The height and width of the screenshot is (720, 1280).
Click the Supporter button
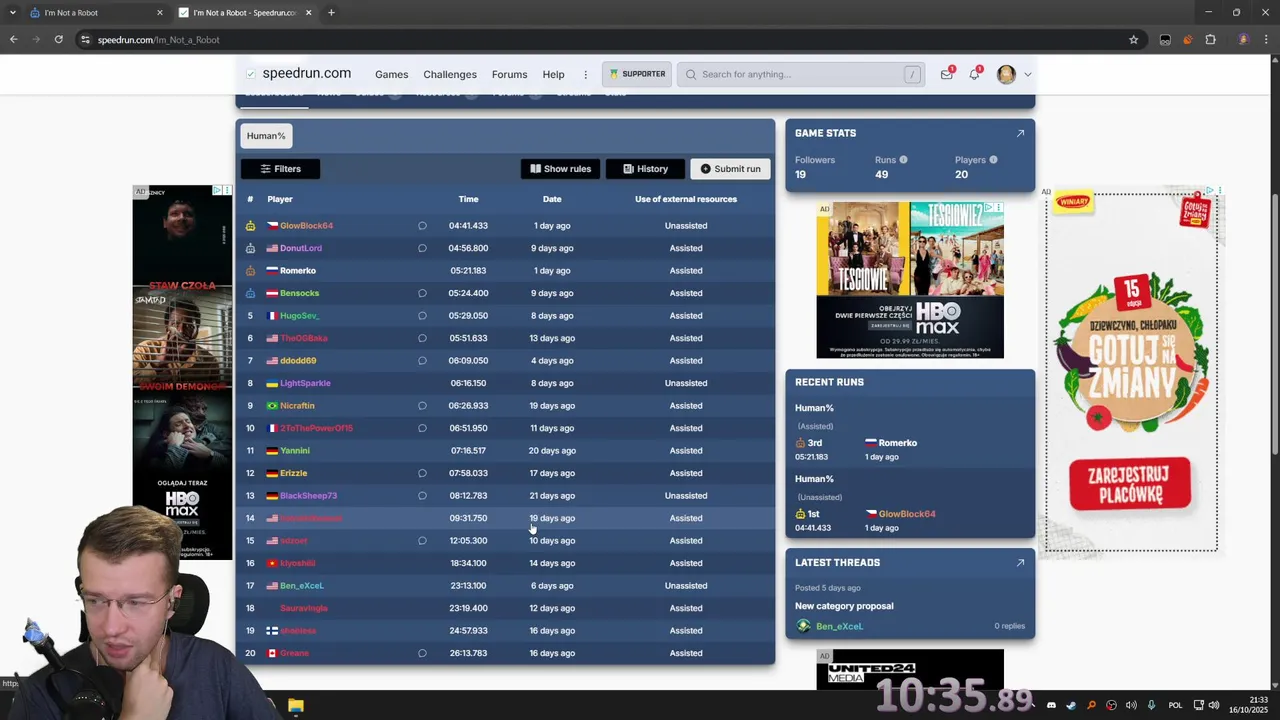click(637, 74)
